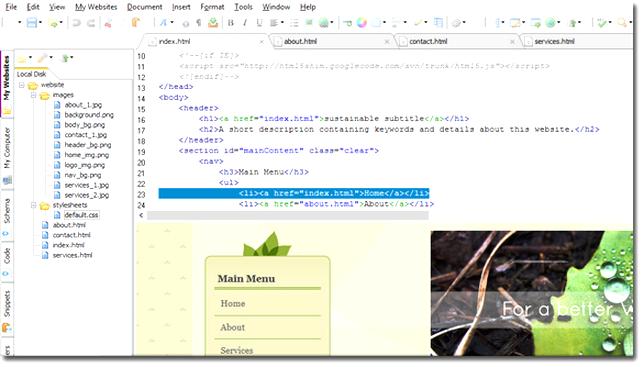Viewport: 644px width, 367px height.
Task: Click the green download-arrow tray icon
Action: pos(213,23)
